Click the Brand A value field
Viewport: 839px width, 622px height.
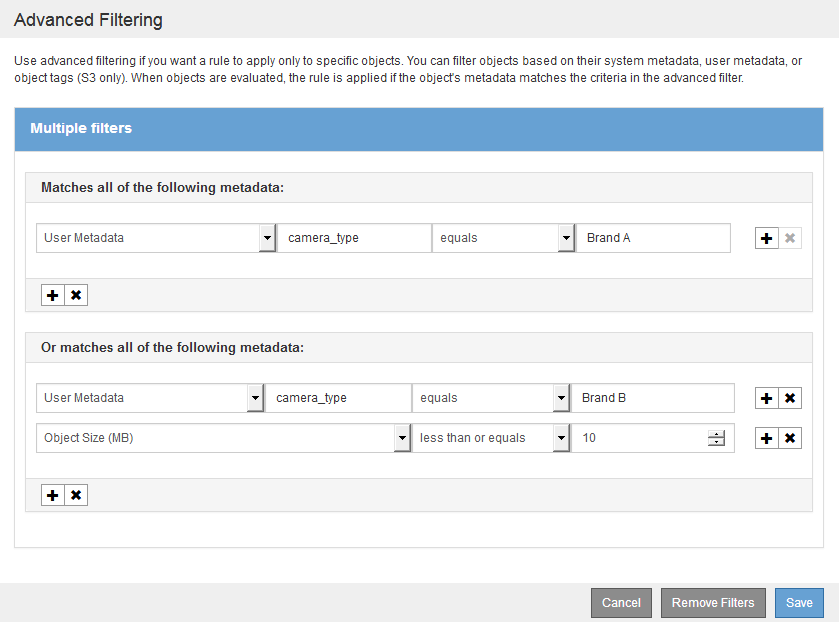click(653, 238)
